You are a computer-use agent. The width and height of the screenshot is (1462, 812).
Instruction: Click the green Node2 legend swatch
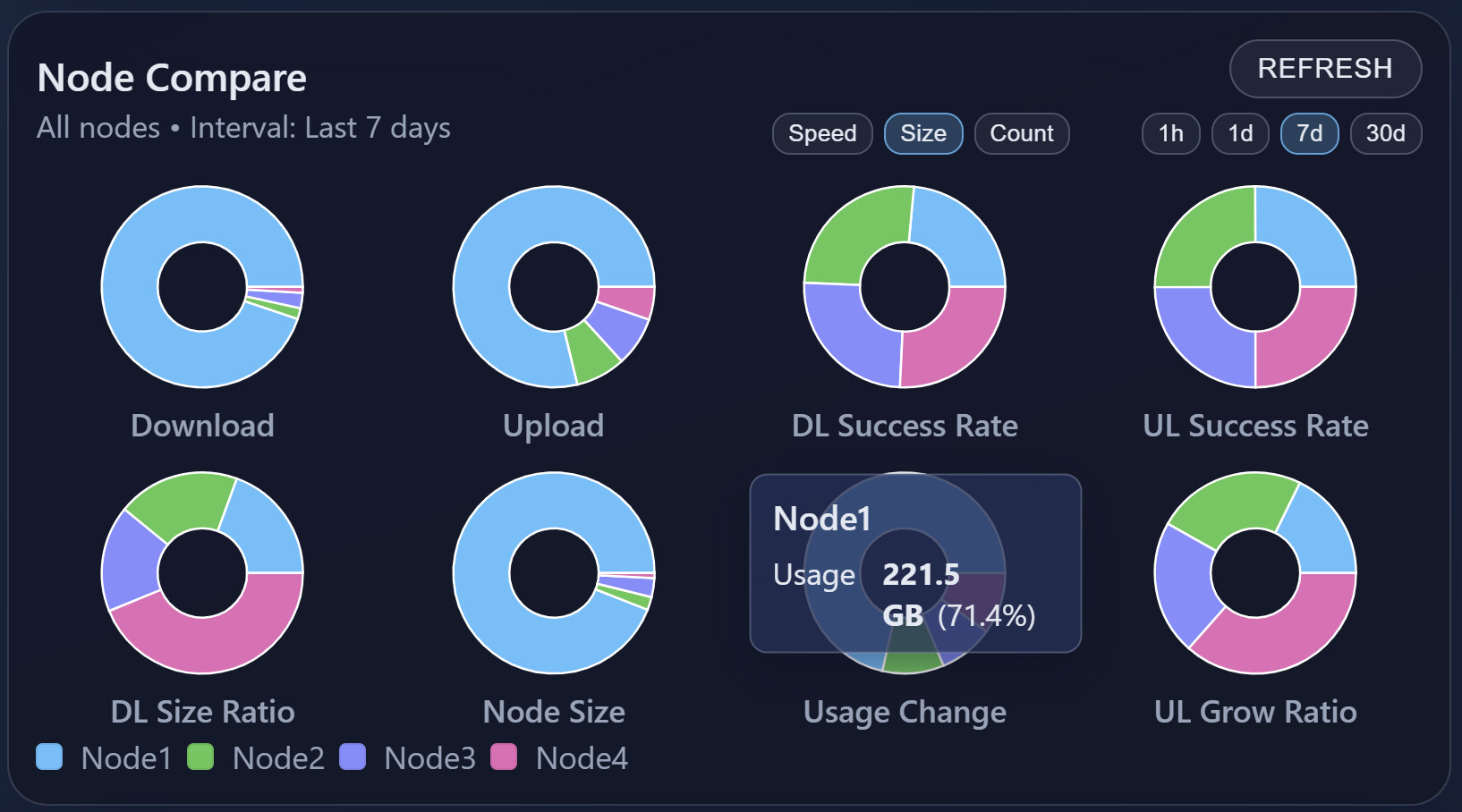[200, 757]
